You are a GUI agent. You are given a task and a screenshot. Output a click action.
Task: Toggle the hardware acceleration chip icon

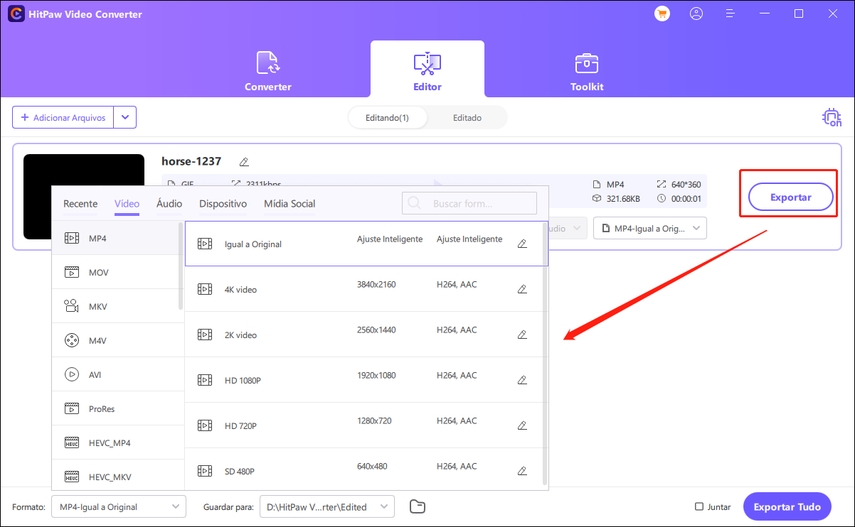[832, 117]
